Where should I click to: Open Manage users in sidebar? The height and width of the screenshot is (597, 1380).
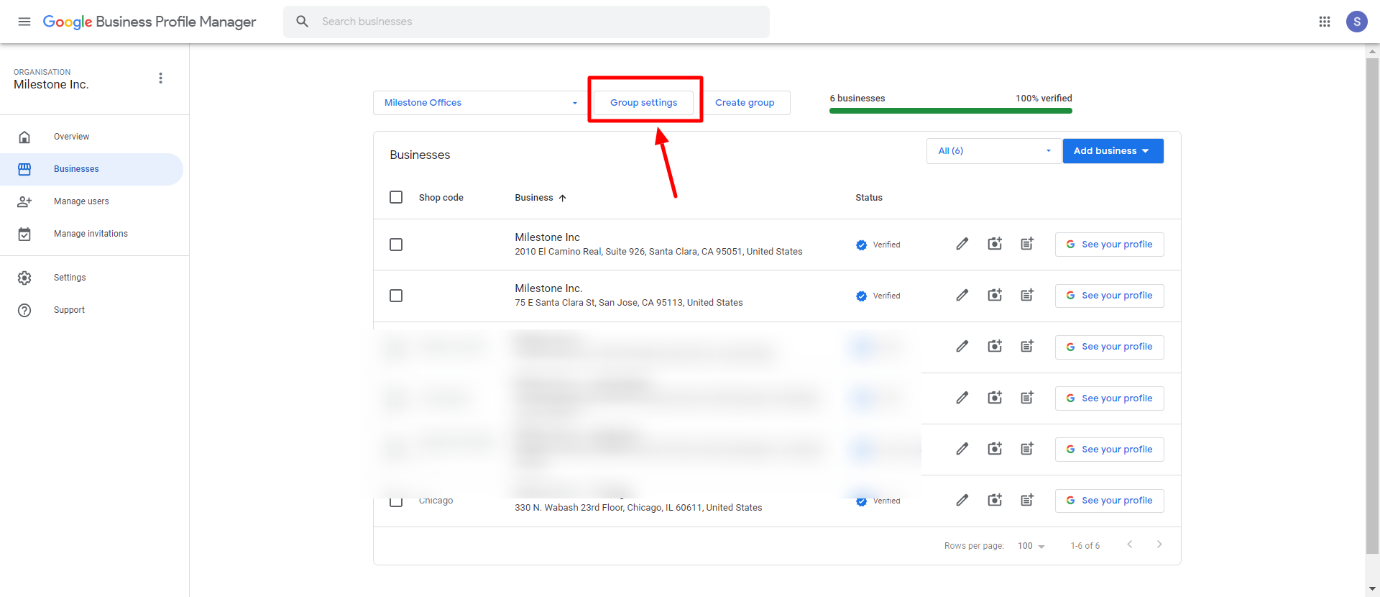pos(91,201)
